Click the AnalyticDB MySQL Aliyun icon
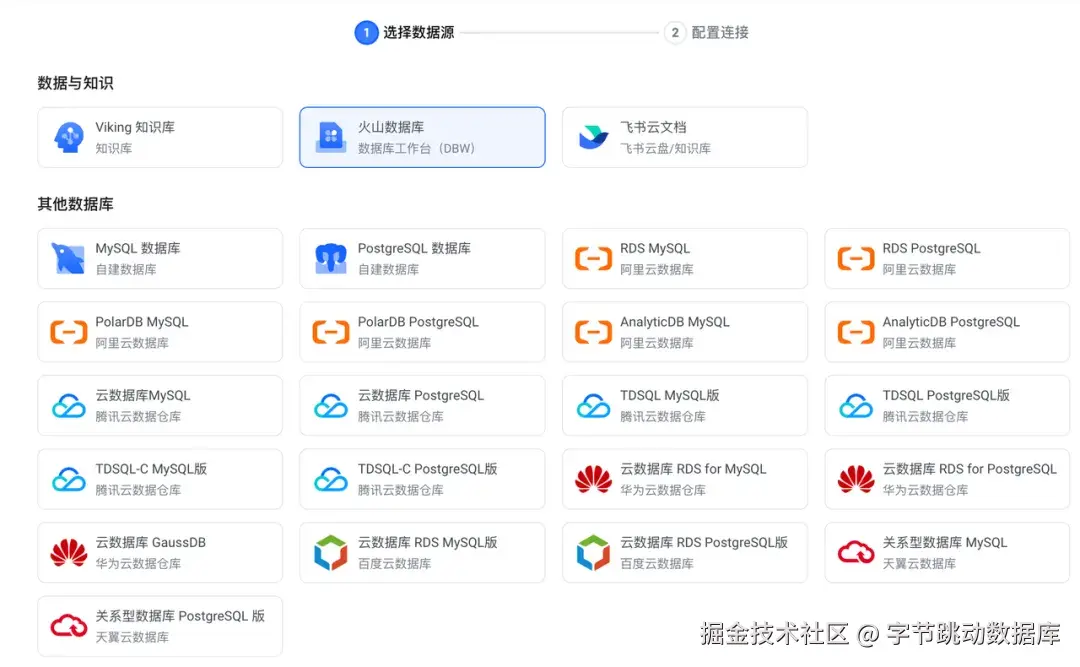The height and width of the screenshot is (667, 1080). coord(593,332)
